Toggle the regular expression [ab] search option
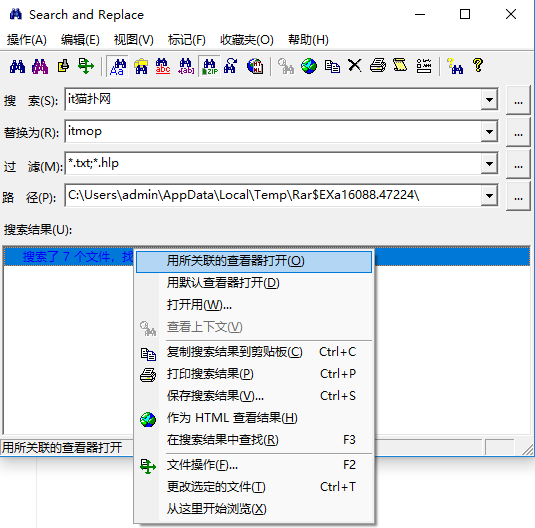Viewport: 535px width, 528px height. tap(186, 66)
